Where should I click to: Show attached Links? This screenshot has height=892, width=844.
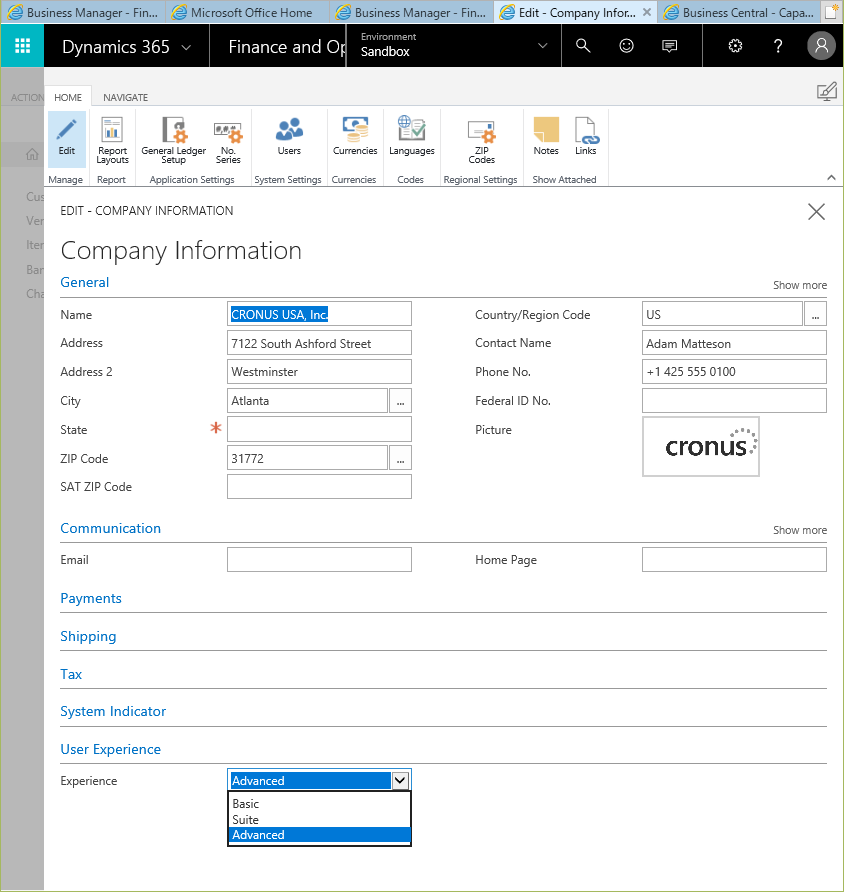coord(585,137)
